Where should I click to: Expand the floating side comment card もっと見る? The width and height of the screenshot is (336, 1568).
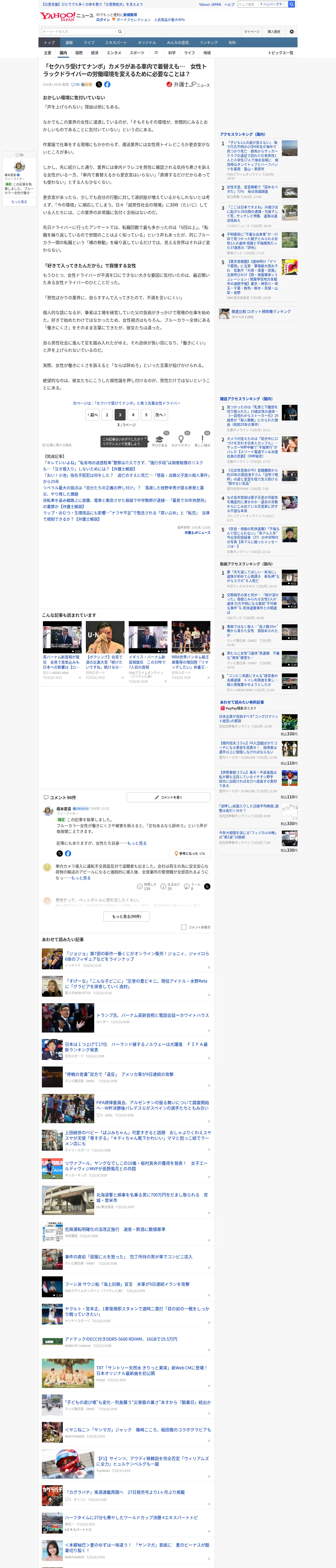(x=19, y=202)
